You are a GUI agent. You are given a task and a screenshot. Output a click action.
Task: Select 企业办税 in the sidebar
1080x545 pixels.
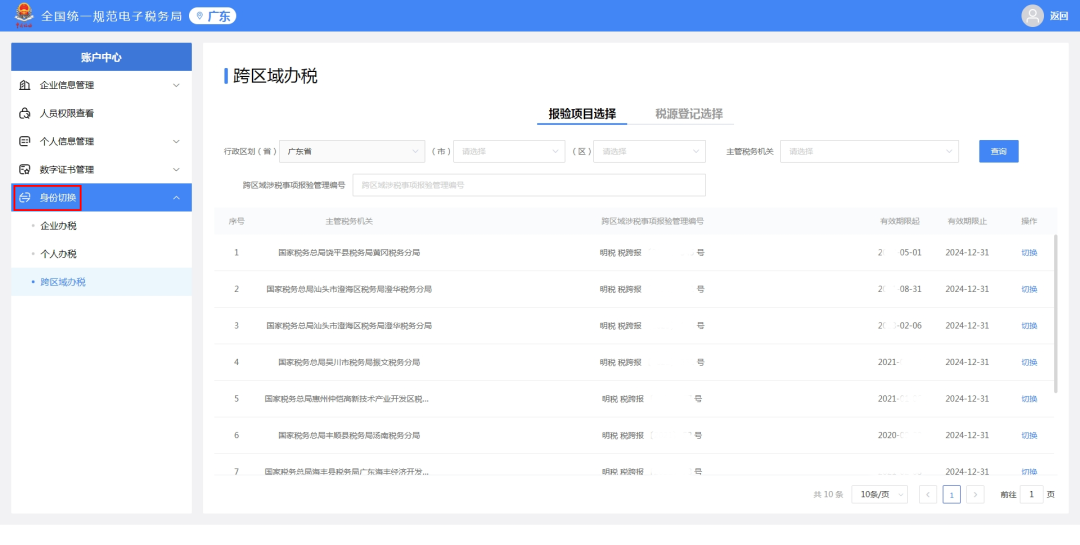[59, 226]
